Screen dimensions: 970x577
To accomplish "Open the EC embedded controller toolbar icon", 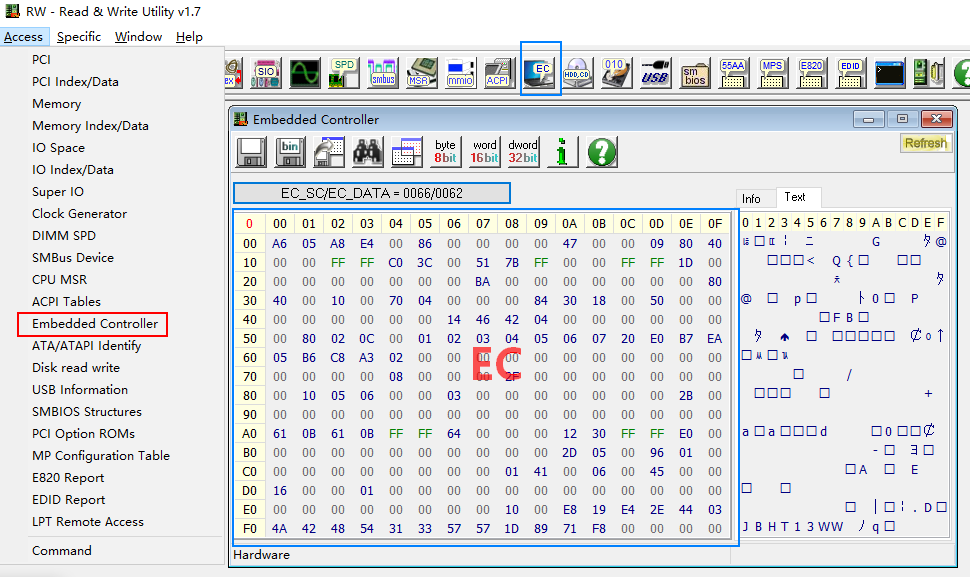I will 539,73.
